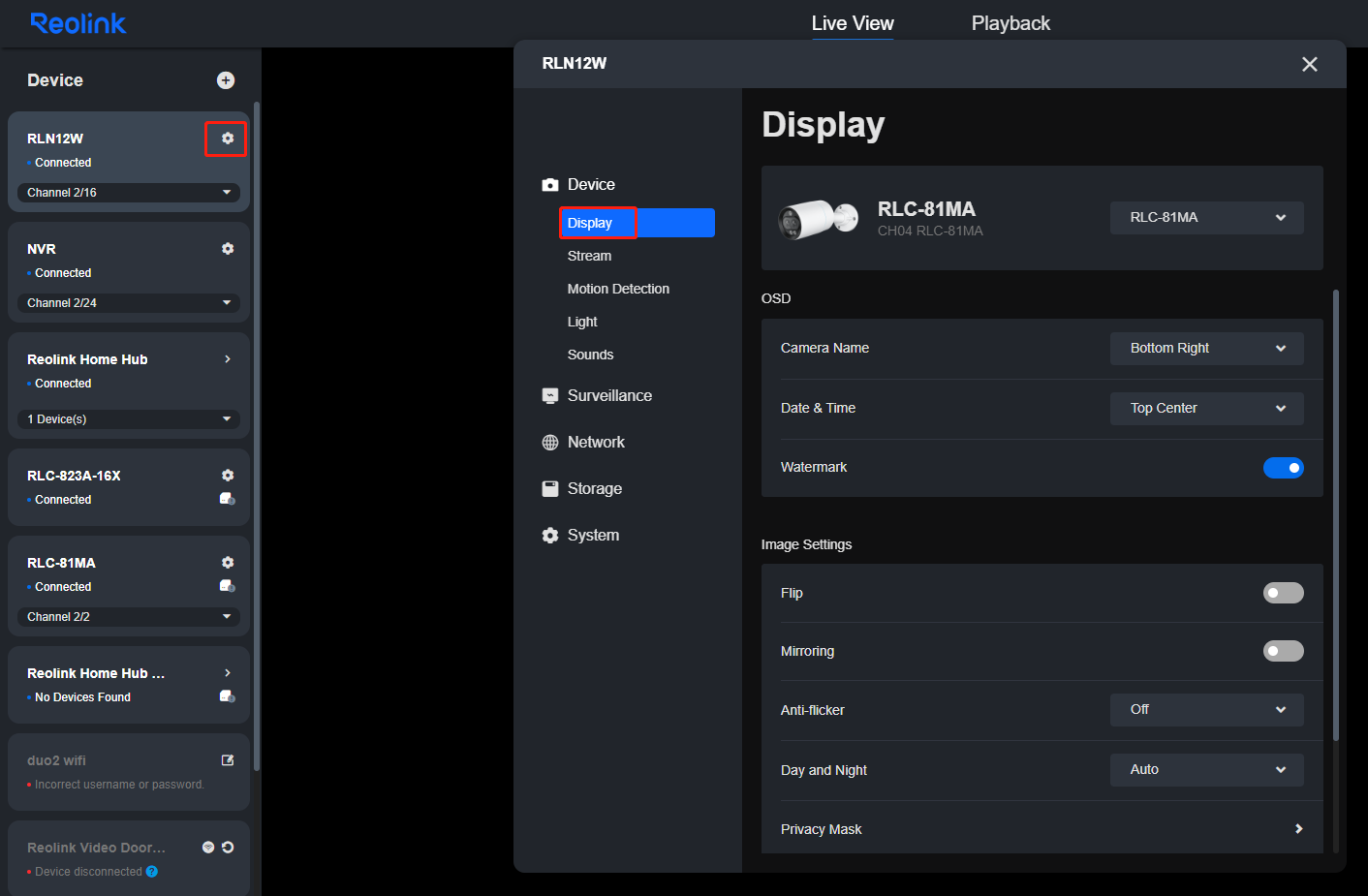The image size is (1368, 896).
Task: Click 'Incorrect username or password.' message
Action: click(119, 785)
